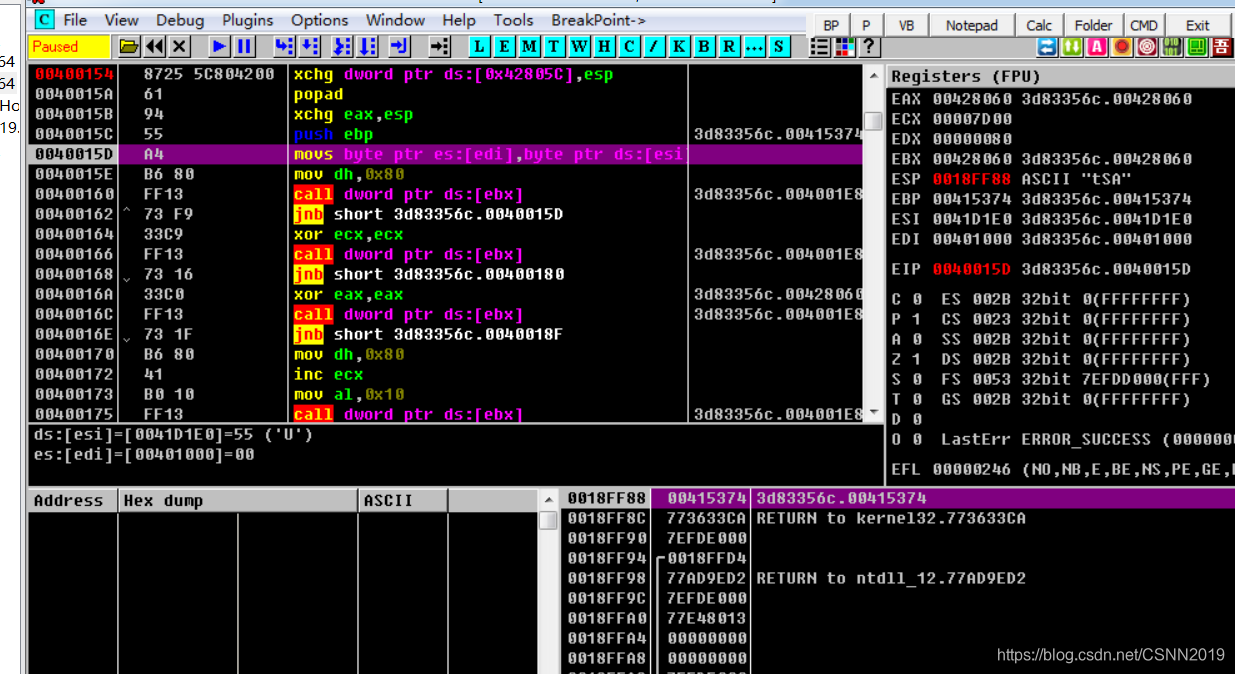1235x674 pixels.
Task: Click the binary digits plugin icon
Action: point(1172,46)
